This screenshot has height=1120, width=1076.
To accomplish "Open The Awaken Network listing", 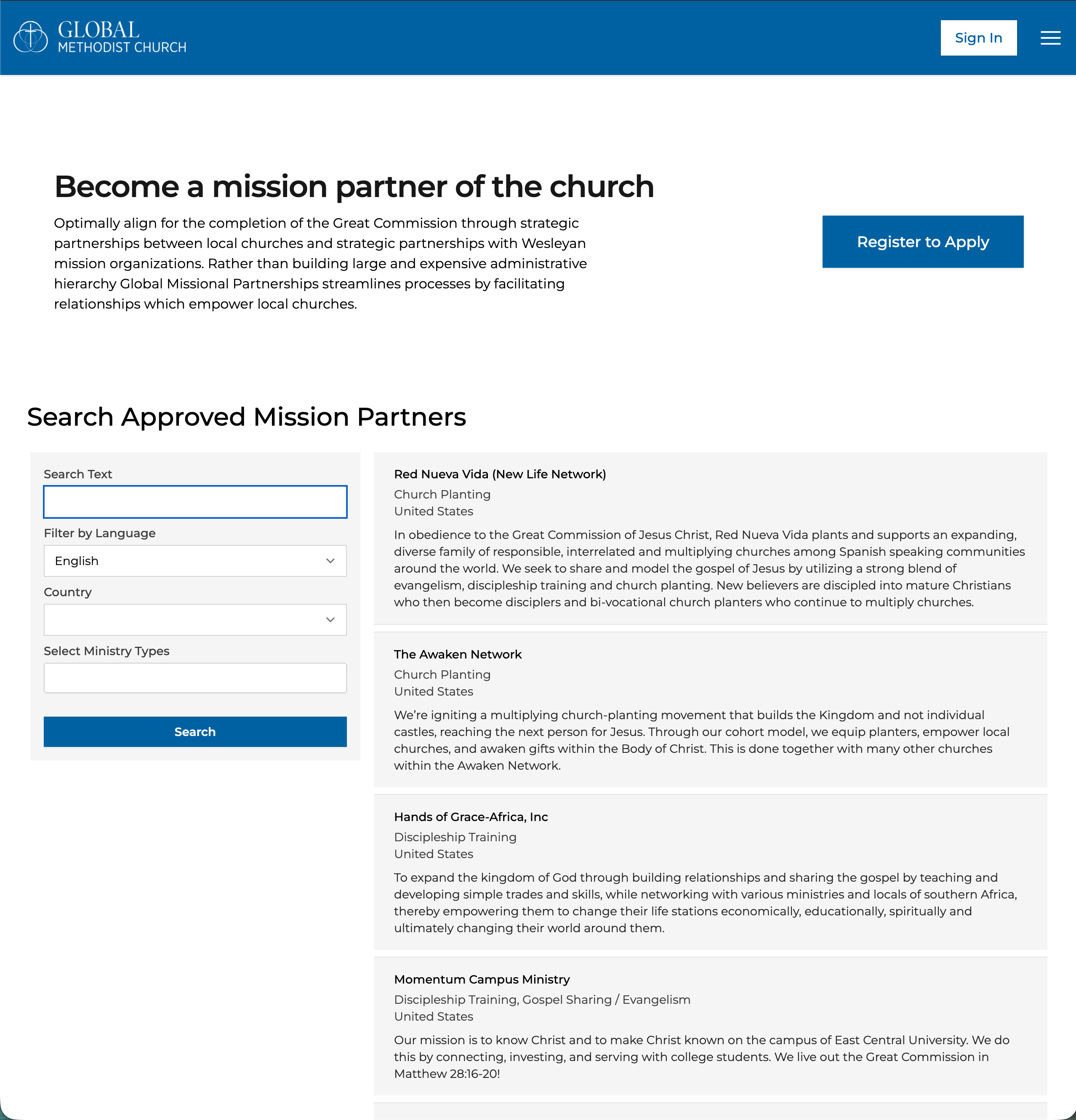I will pos(458,654).
